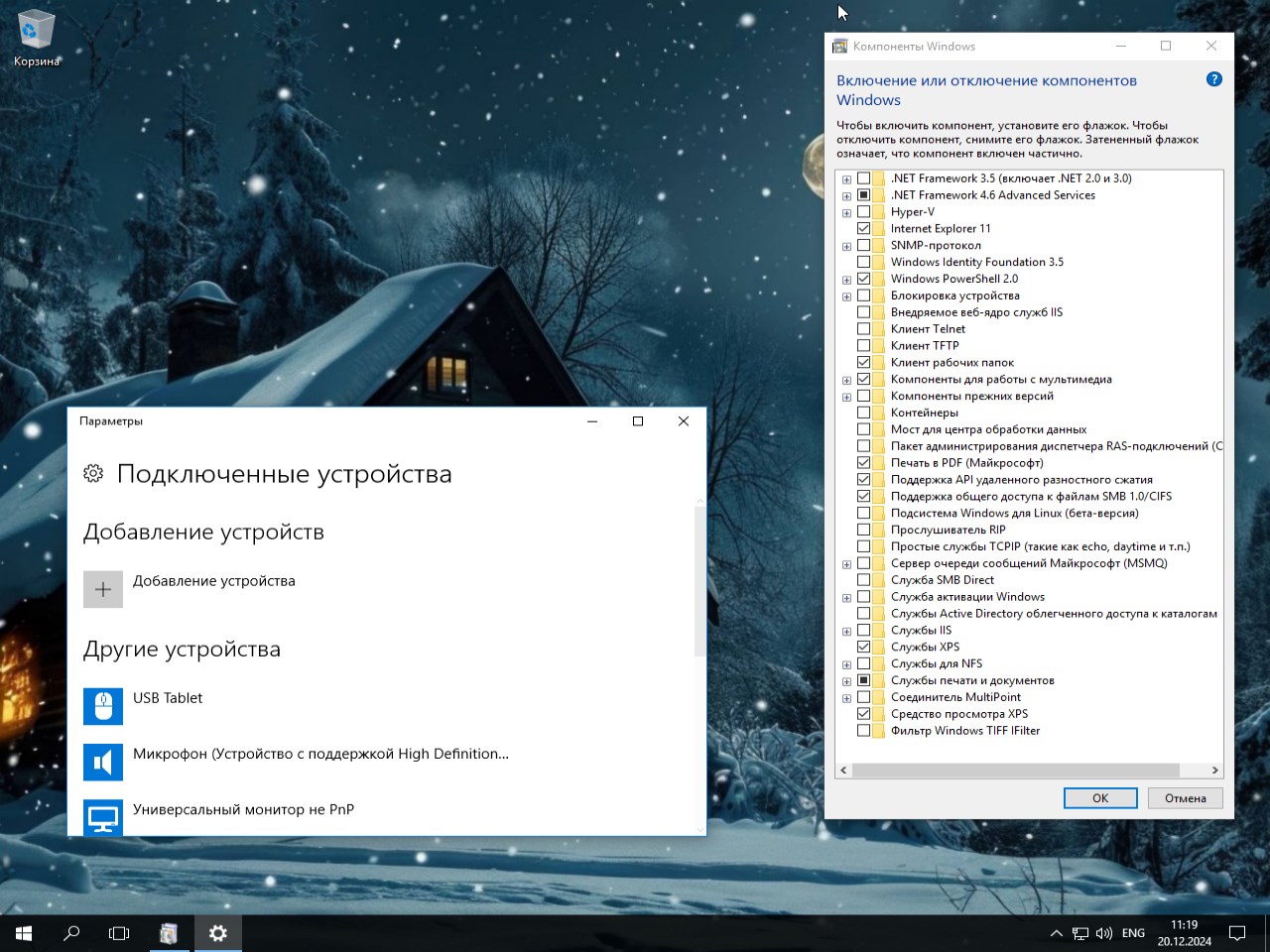Viewport: 1270px width, 952px height.
Task: Uncheck Windows PowerShell 2.0
Action: click(863, 279)
